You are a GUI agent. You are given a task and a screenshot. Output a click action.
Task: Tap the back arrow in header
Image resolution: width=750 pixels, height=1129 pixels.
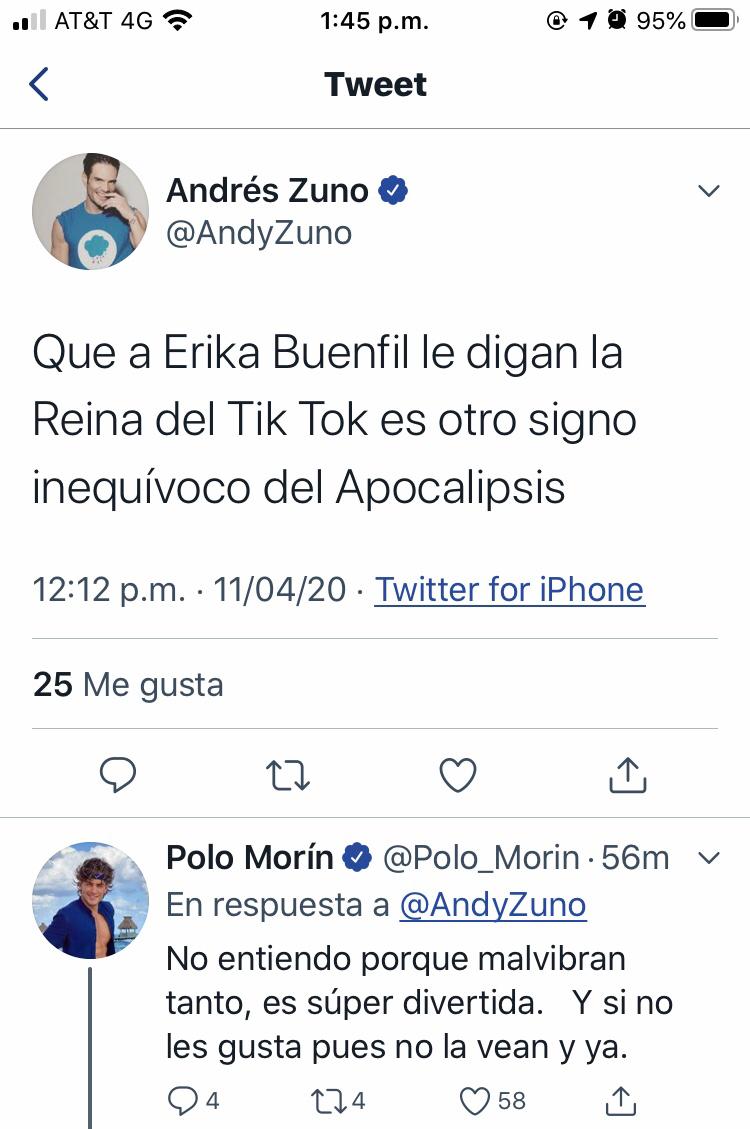(39, 84)
